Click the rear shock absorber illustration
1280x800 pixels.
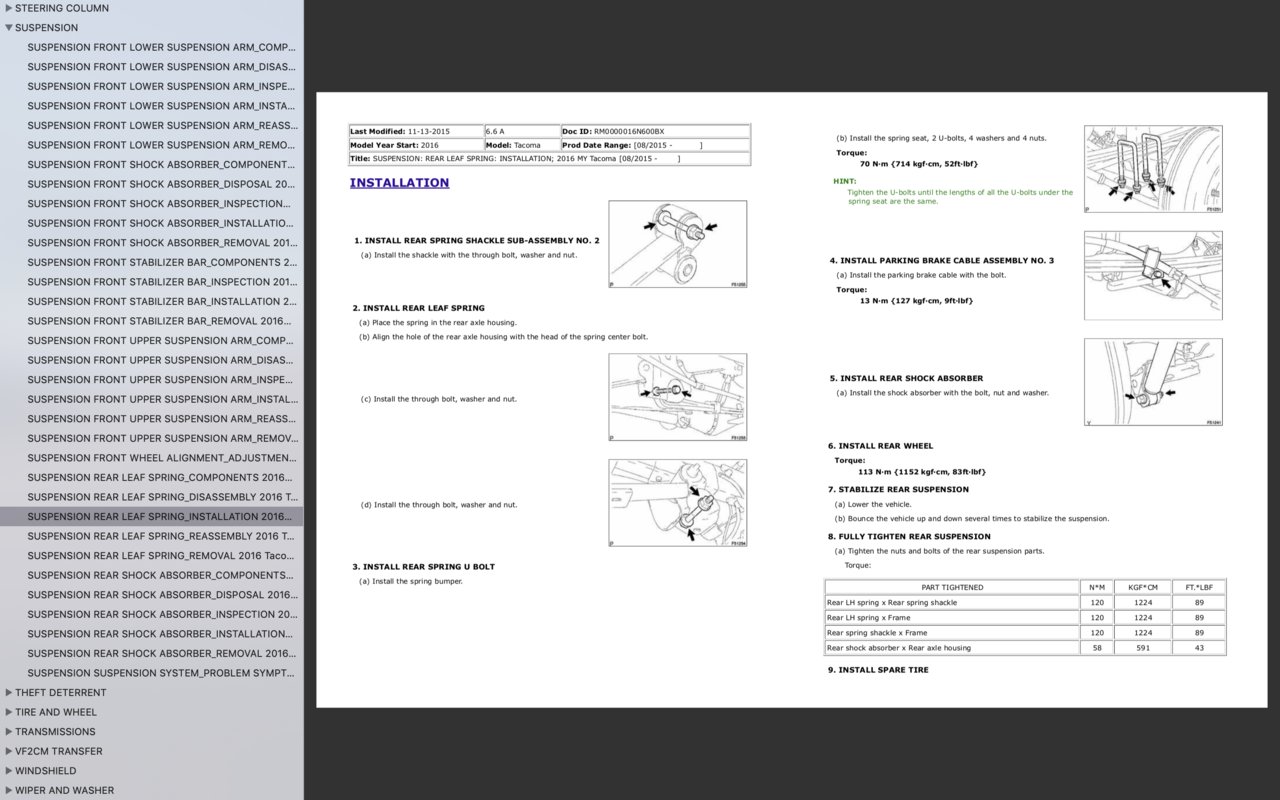click(1154, 382)
